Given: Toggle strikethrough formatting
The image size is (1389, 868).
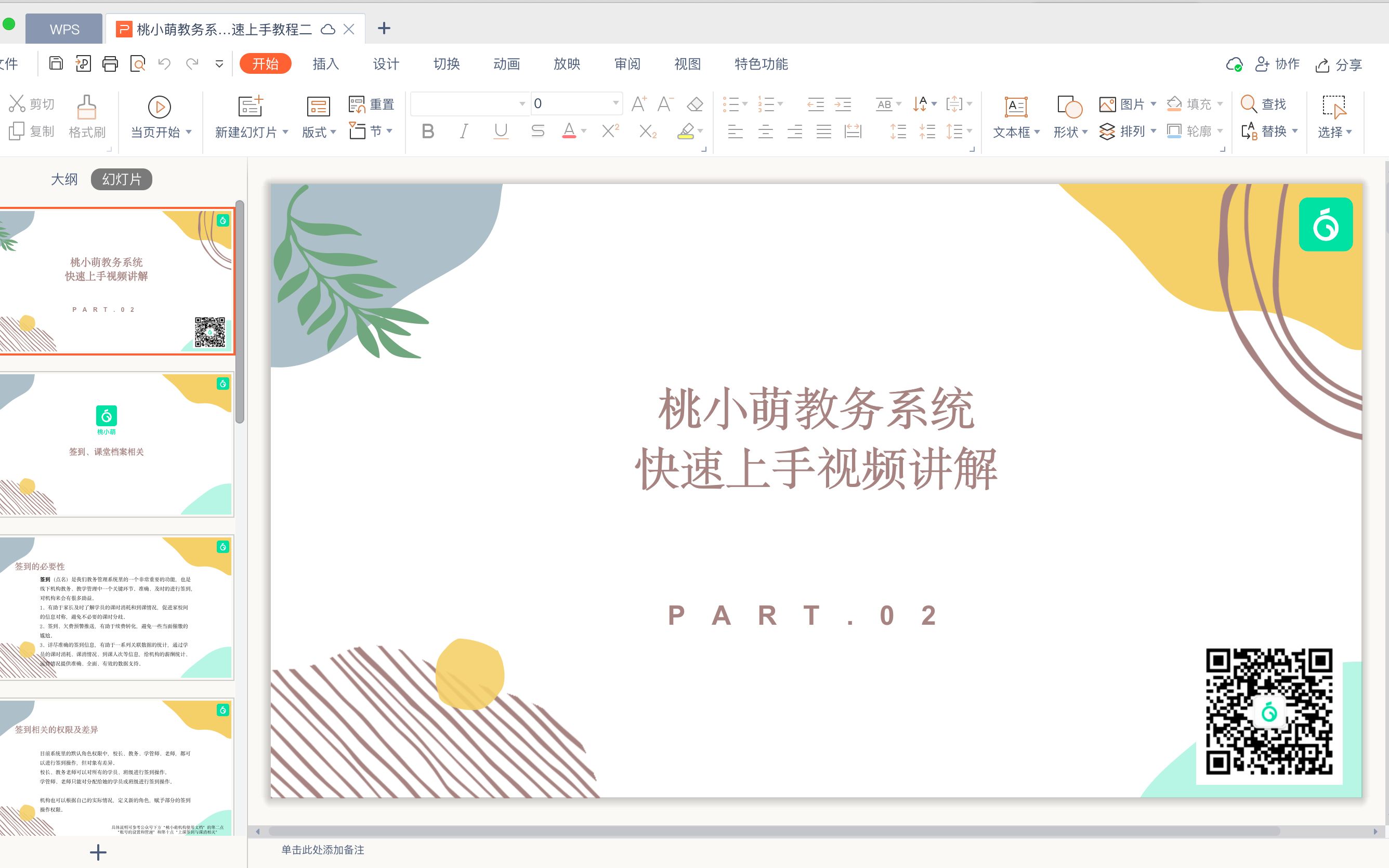Looking at the screenshot, I should click(x=538, y=131).
